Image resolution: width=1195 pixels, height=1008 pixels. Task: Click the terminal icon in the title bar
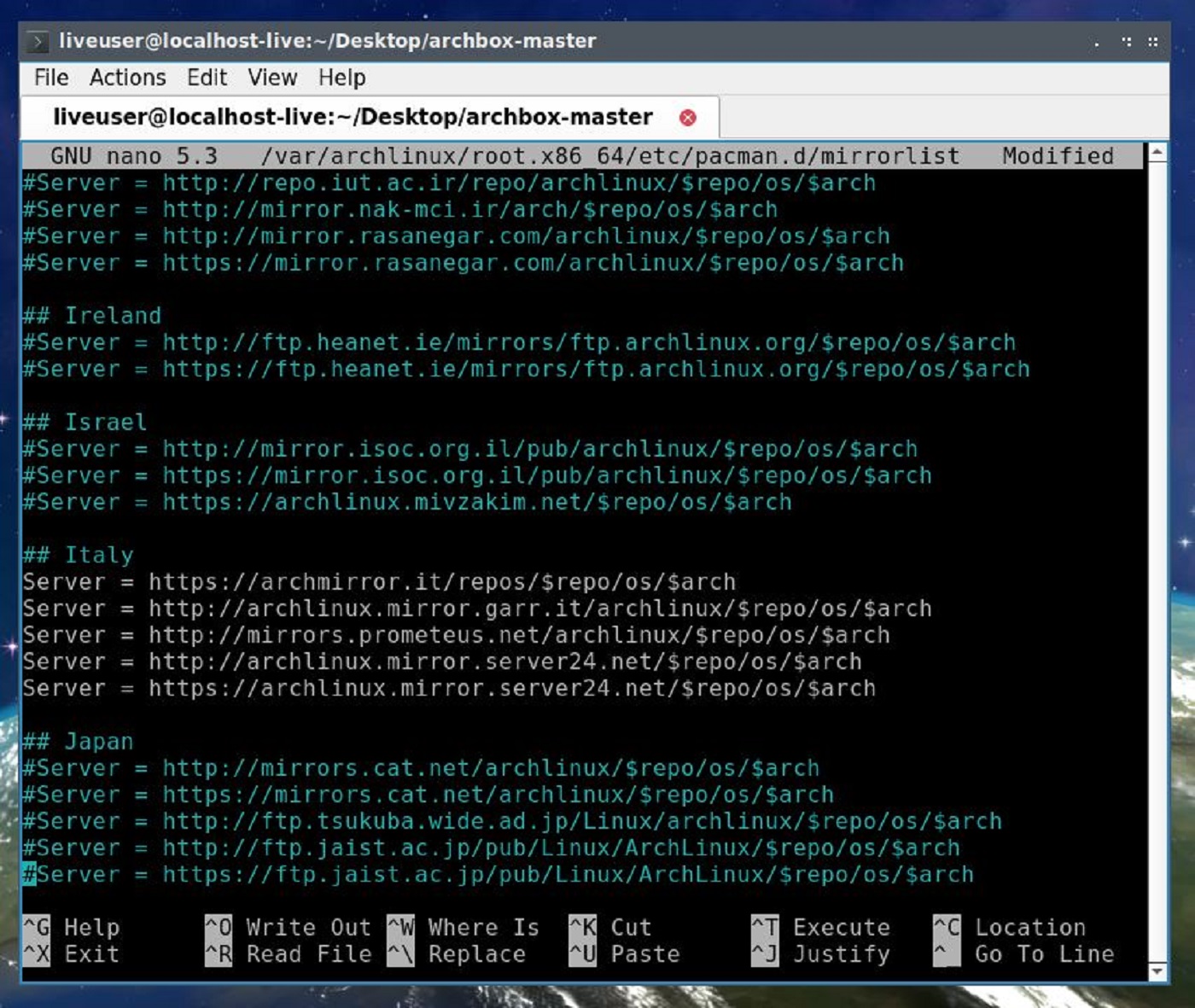(x=38, y=40)
